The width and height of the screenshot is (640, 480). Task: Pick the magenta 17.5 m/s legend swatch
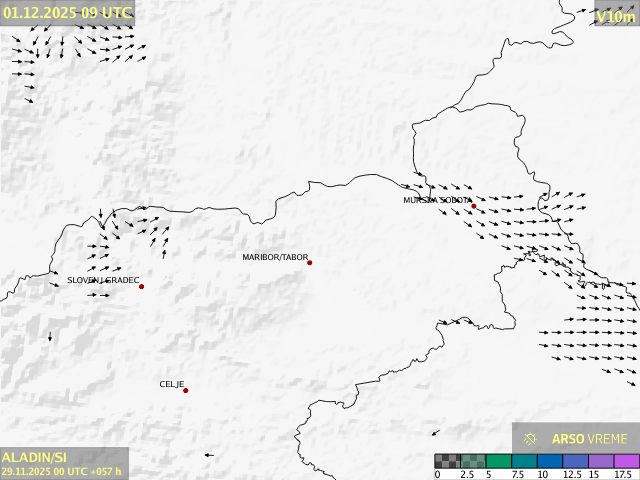[x=626, y=461]
